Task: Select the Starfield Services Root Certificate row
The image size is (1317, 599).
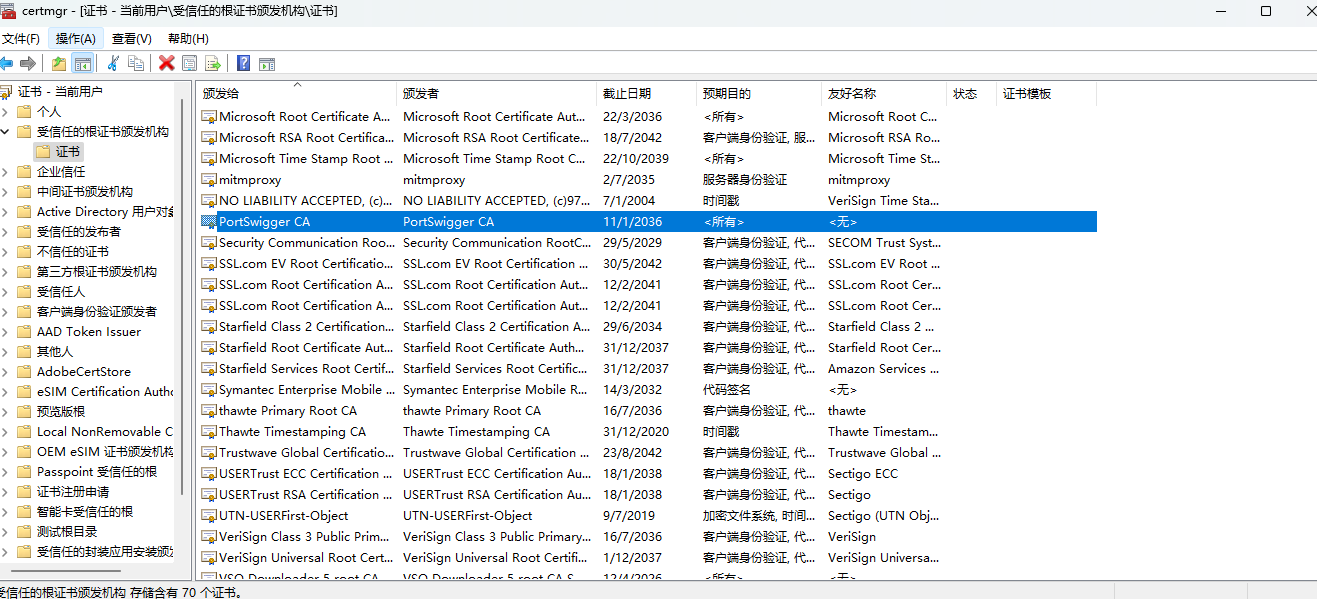Action: pyautogui.click(x=647, y=369)
